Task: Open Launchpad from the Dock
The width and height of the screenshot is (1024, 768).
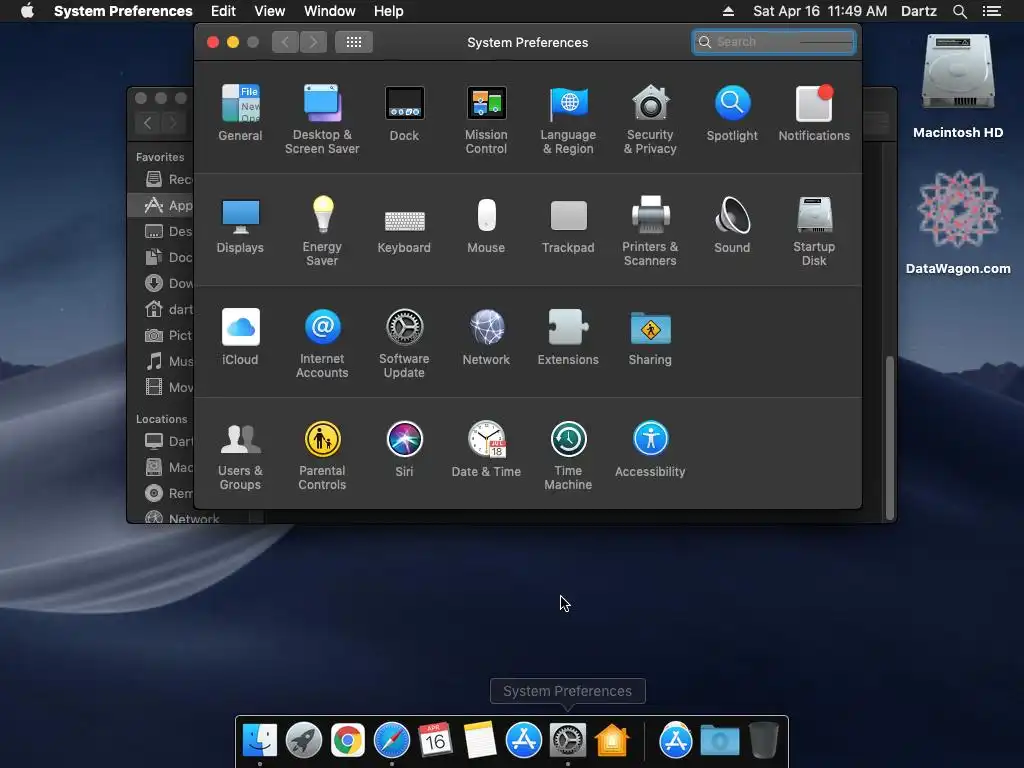Action: pos(304,741)
